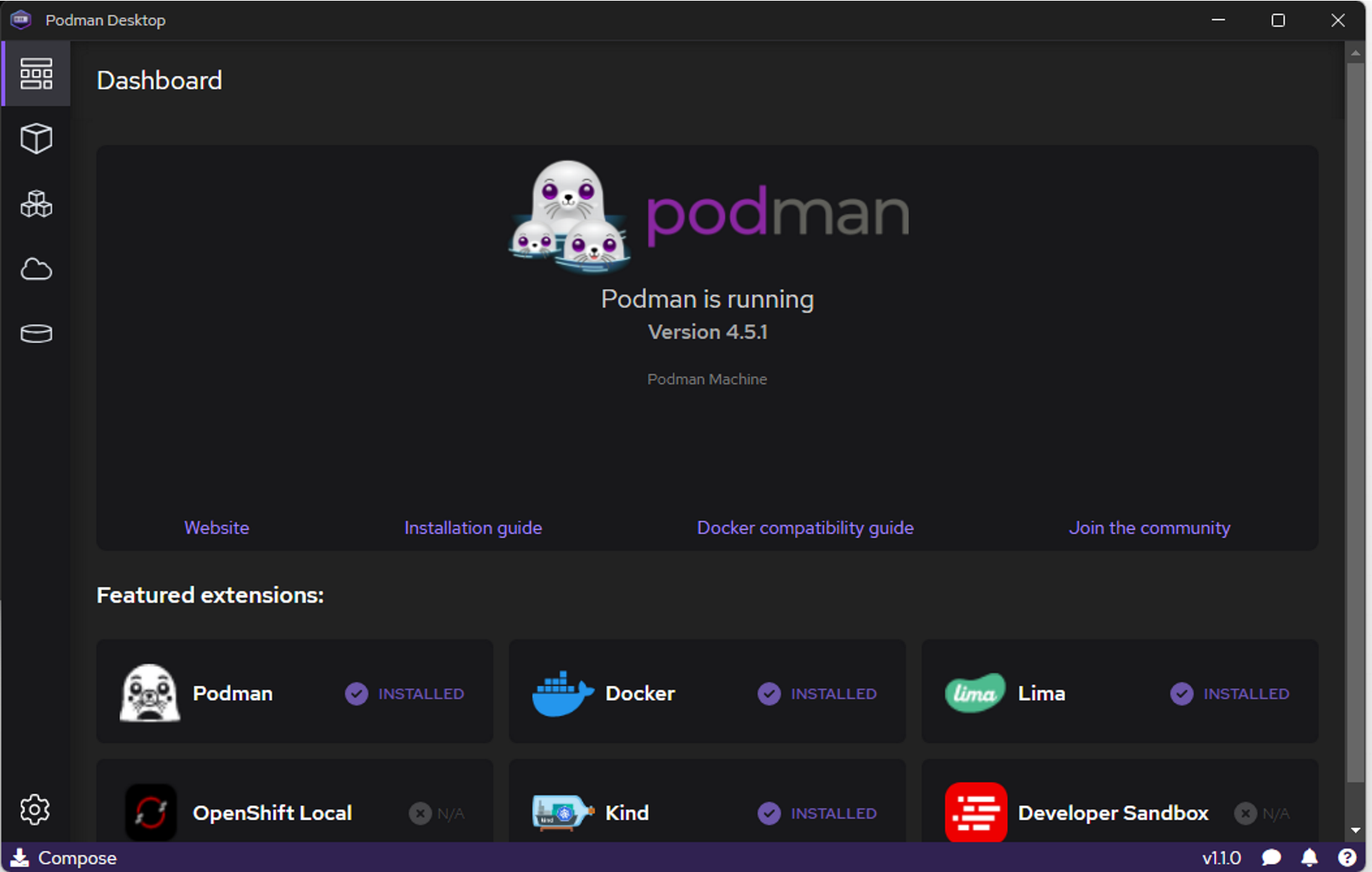Click the Podman is running status text
The image size is (1372, 872).
[707, 299]
